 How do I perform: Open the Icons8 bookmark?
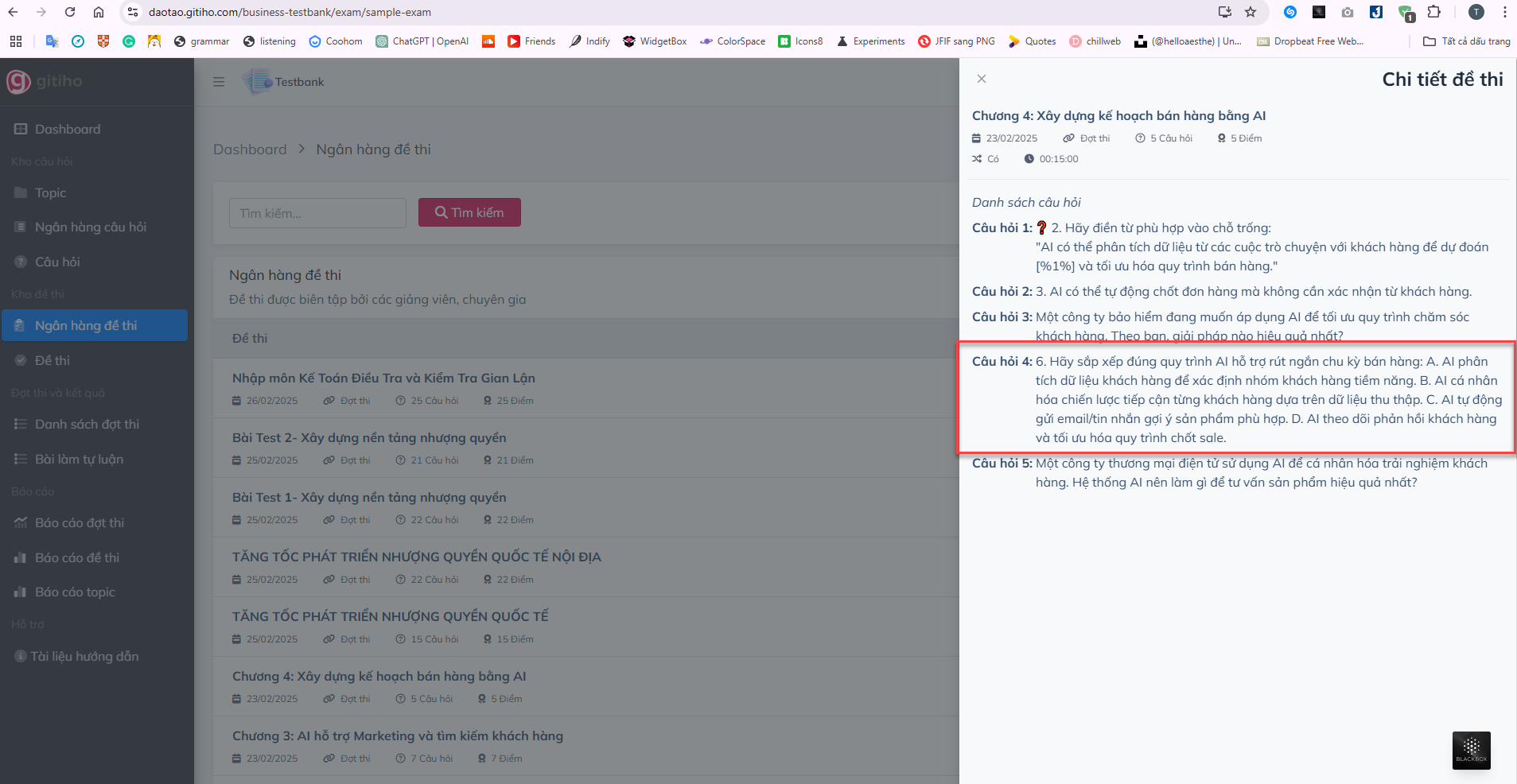[800, 41]
